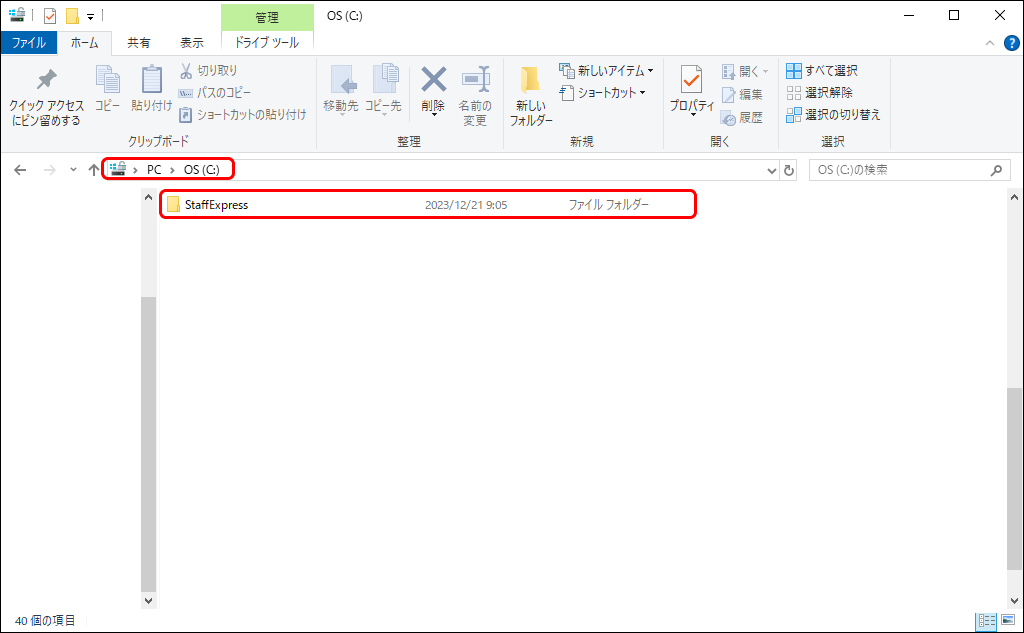Expand ショートカット dropdown

point(643,93)
